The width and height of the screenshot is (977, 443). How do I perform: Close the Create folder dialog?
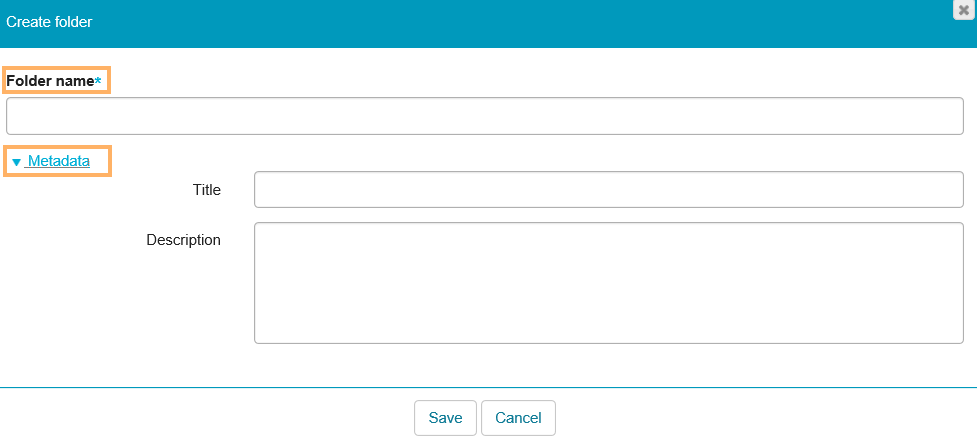964,9
